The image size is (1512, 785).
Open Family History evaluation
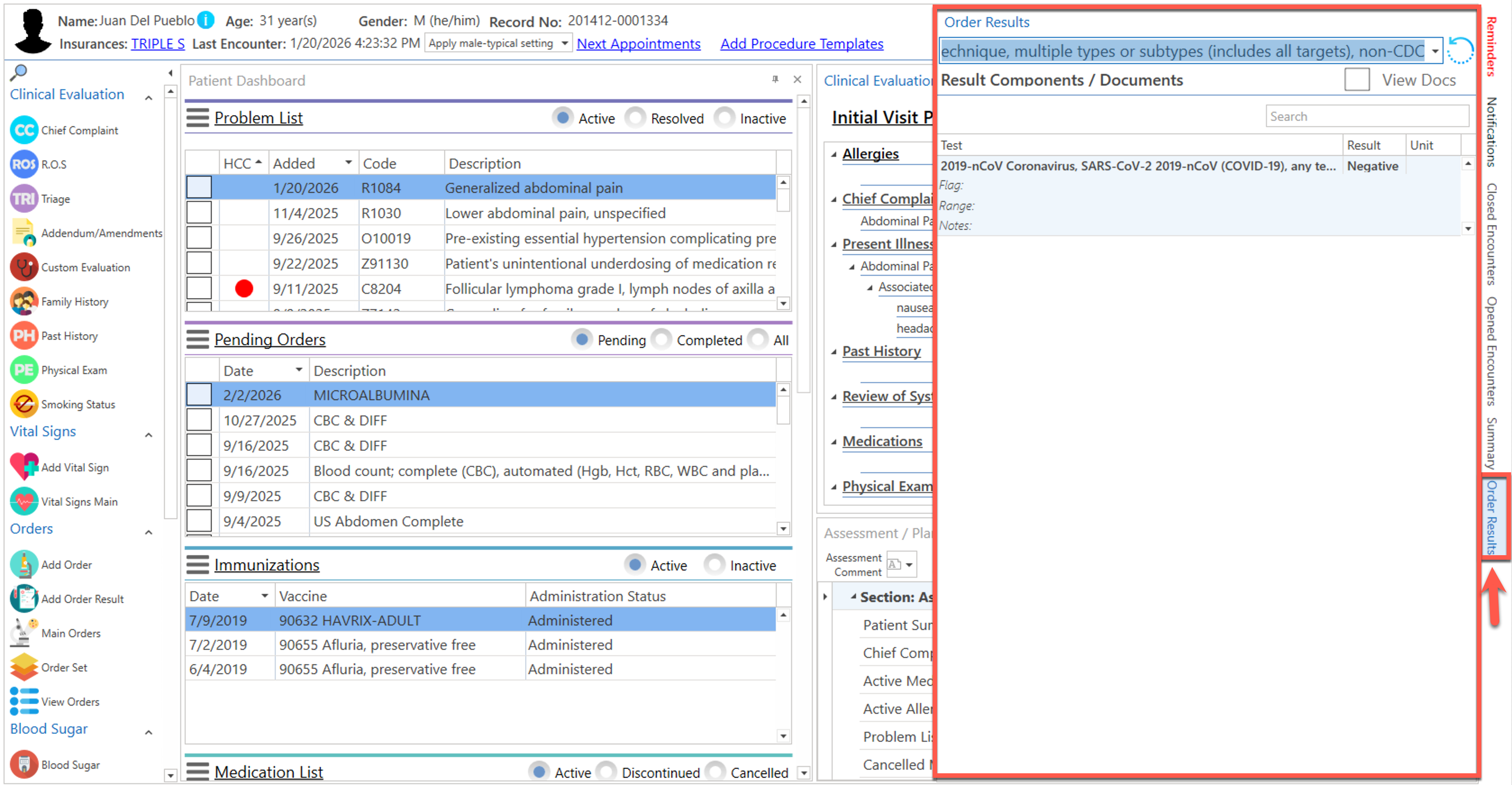(x=24, y=302)
